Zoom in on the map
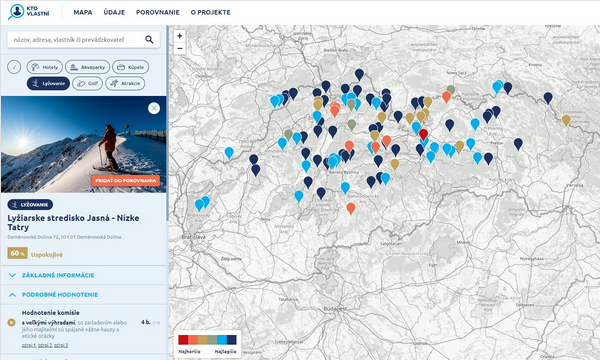The width and height of the screenshot is (600, 360). (179, 36)
